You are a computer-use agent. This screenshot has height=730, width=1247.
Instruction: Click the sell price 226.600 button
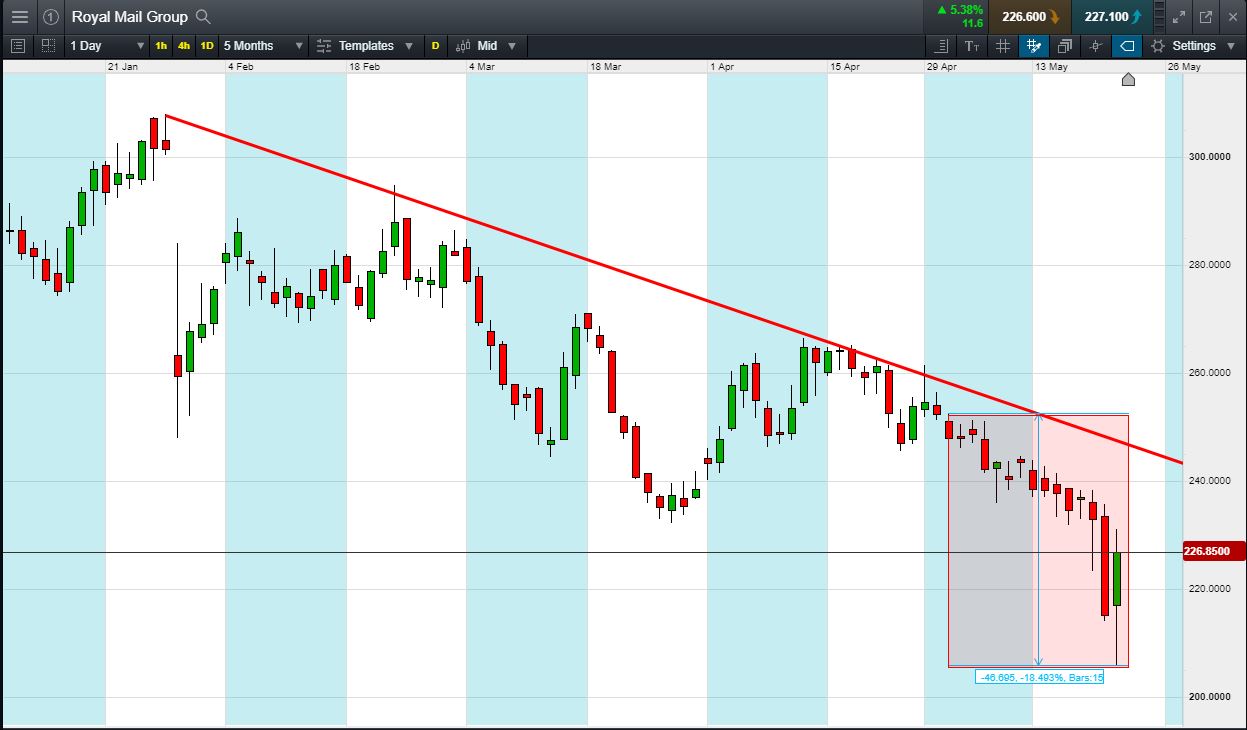1030,16
